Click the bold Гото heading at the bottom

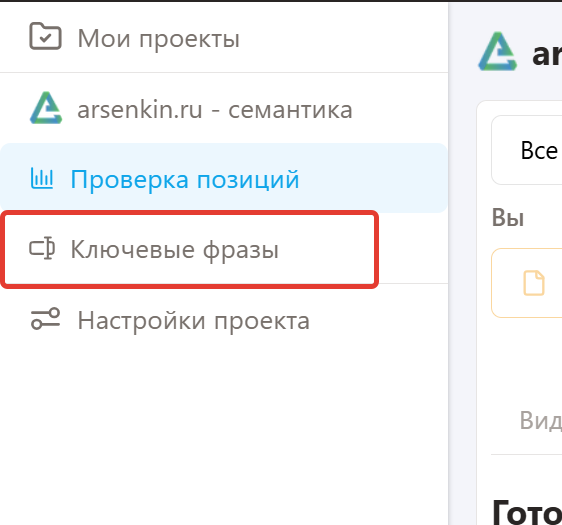527,512
